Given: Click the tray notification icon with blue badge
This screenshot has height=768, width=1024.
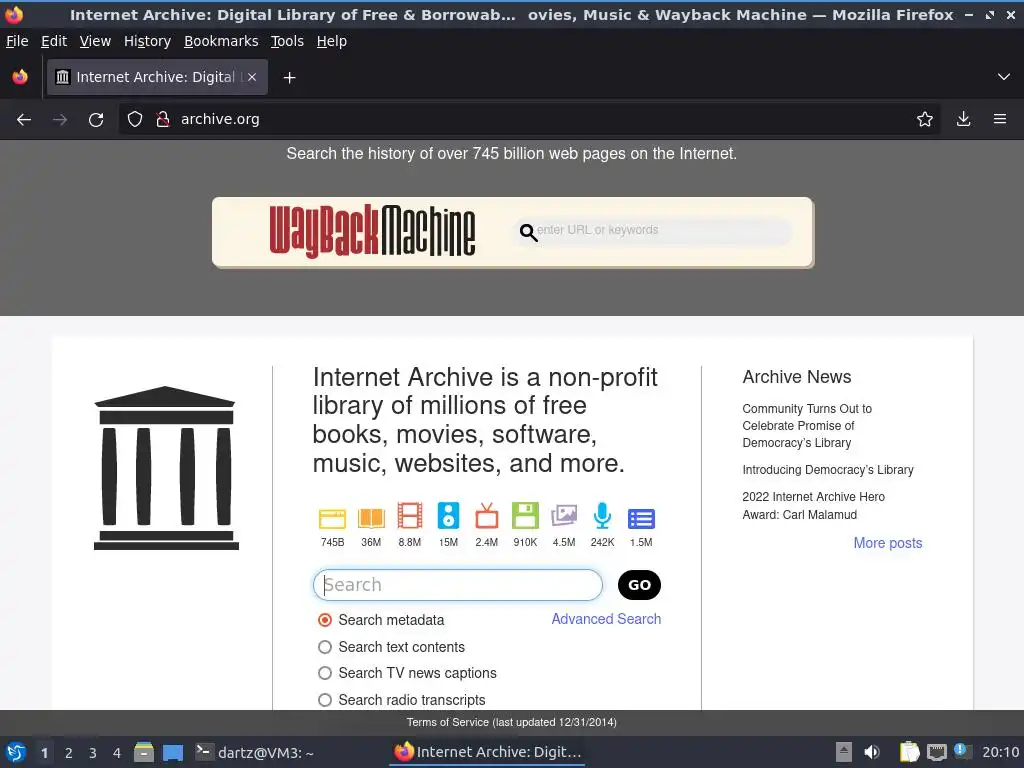Looking at the screenshot, I should (x=962, y=751).
